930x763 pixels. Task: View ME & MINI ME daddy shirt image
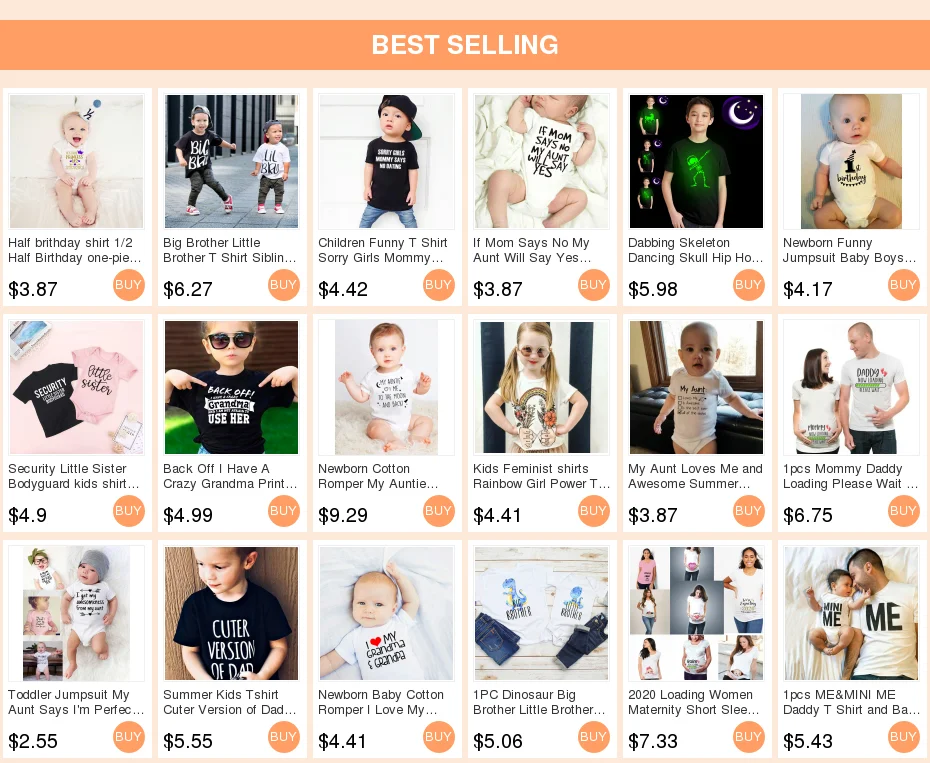tap(851, 613)
